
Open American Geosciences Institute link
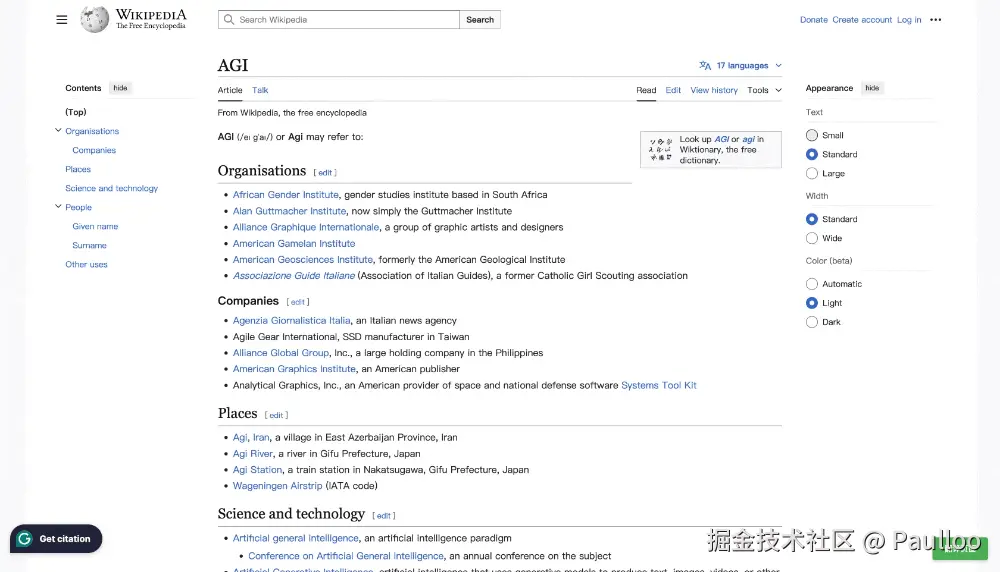click(302, 260)
